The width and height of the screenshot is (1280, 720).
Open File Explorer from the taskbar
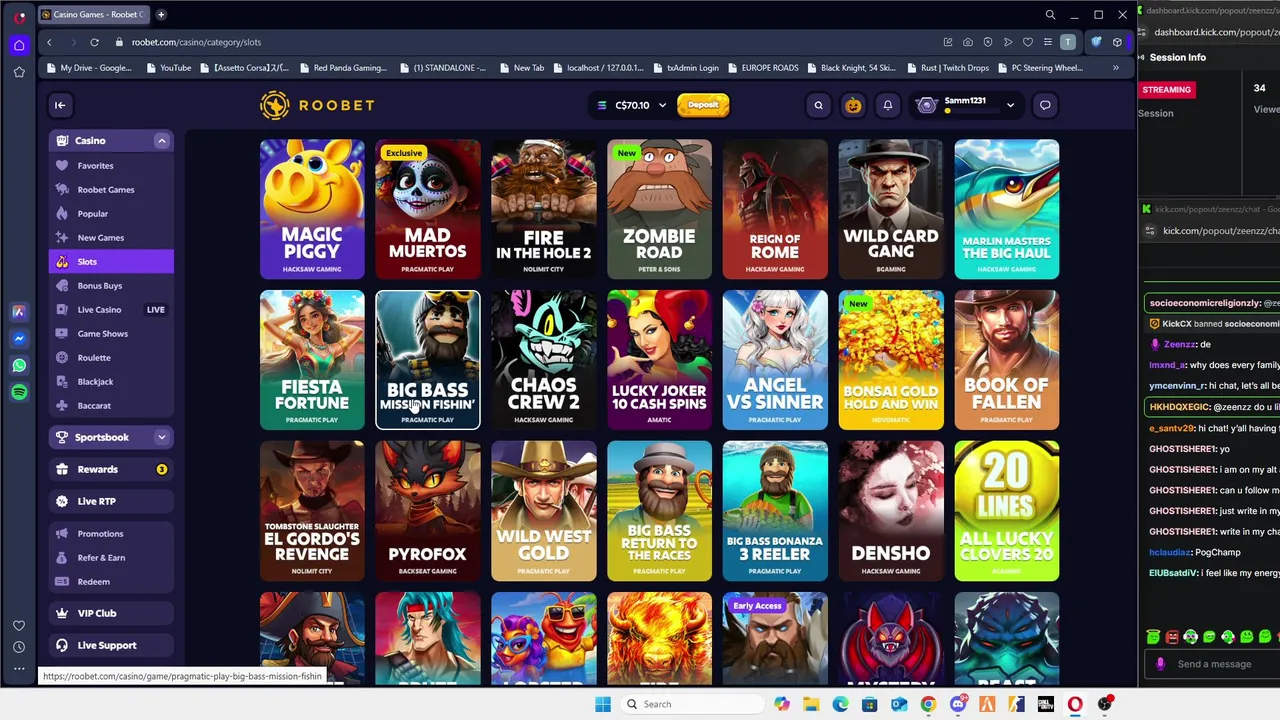click(x=811, y=704)
